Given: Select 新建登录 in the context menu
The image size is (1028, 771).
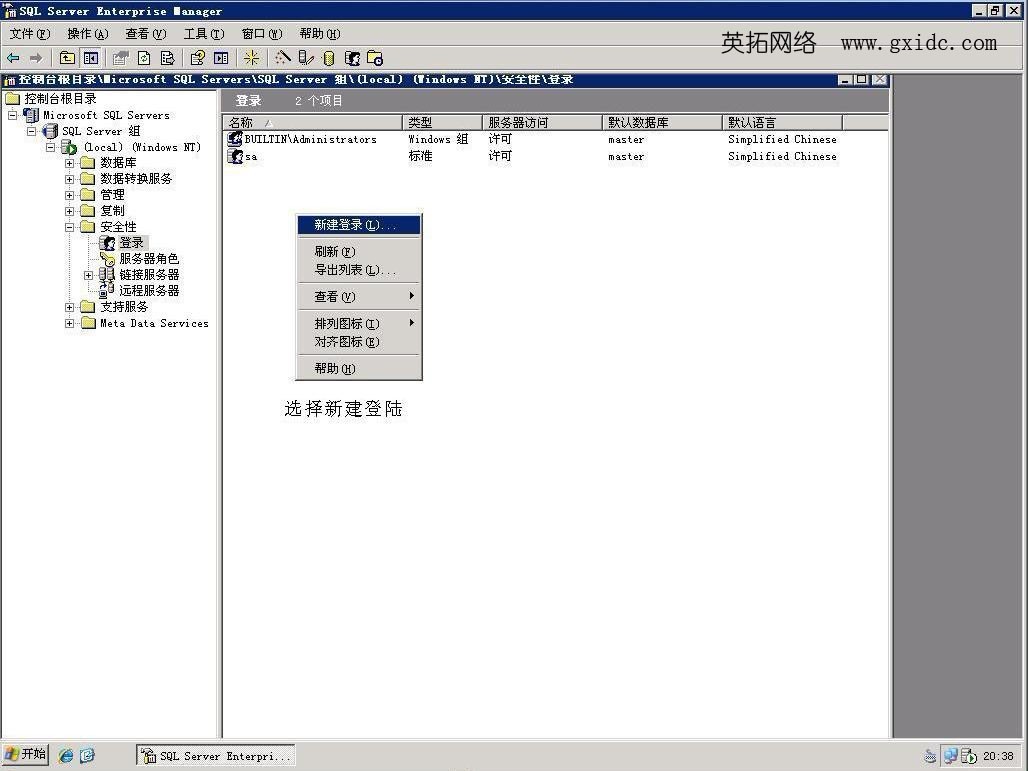Looking at the screenshot, I should coord(354,225).
